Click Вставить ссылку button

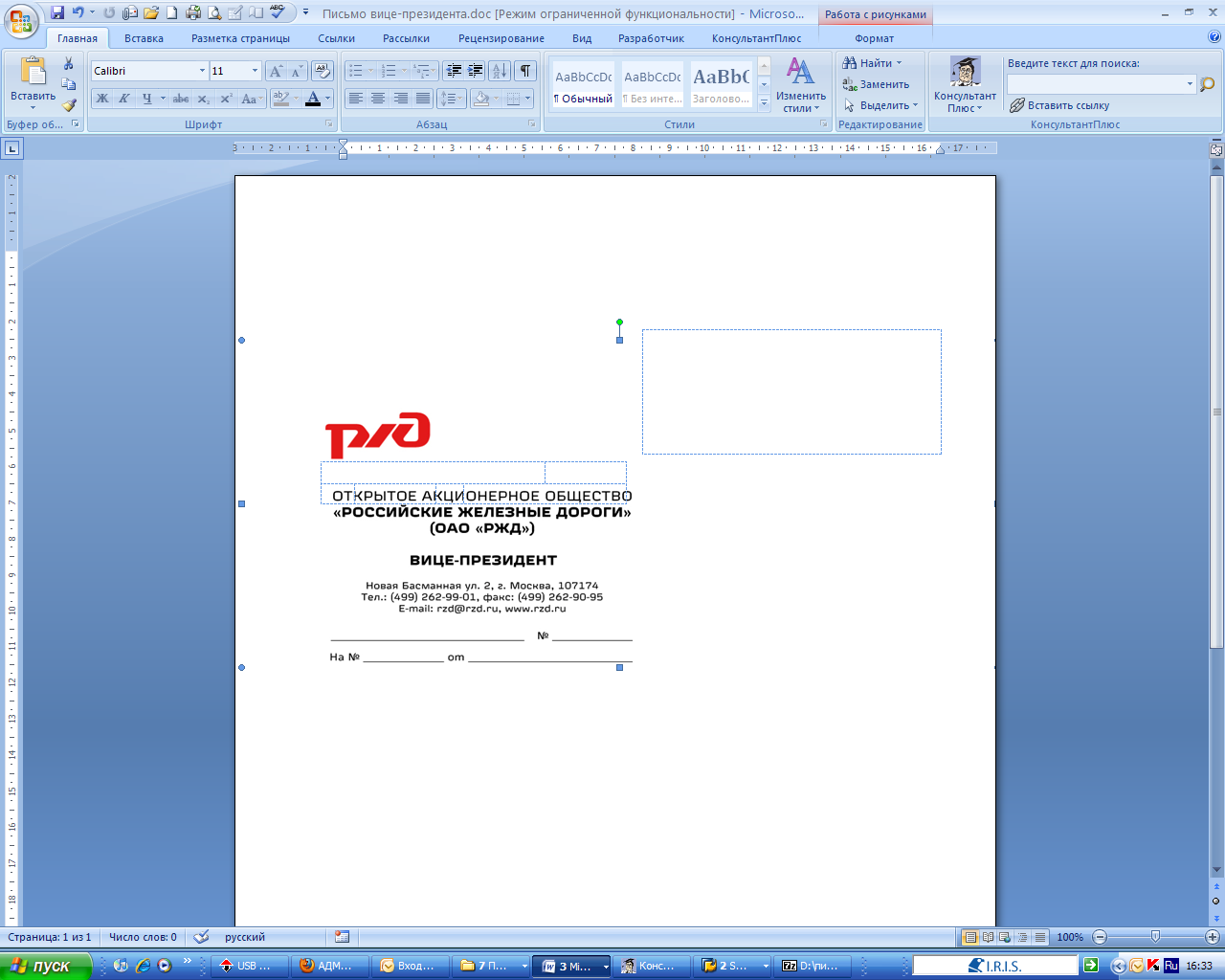click(1059, 105)
